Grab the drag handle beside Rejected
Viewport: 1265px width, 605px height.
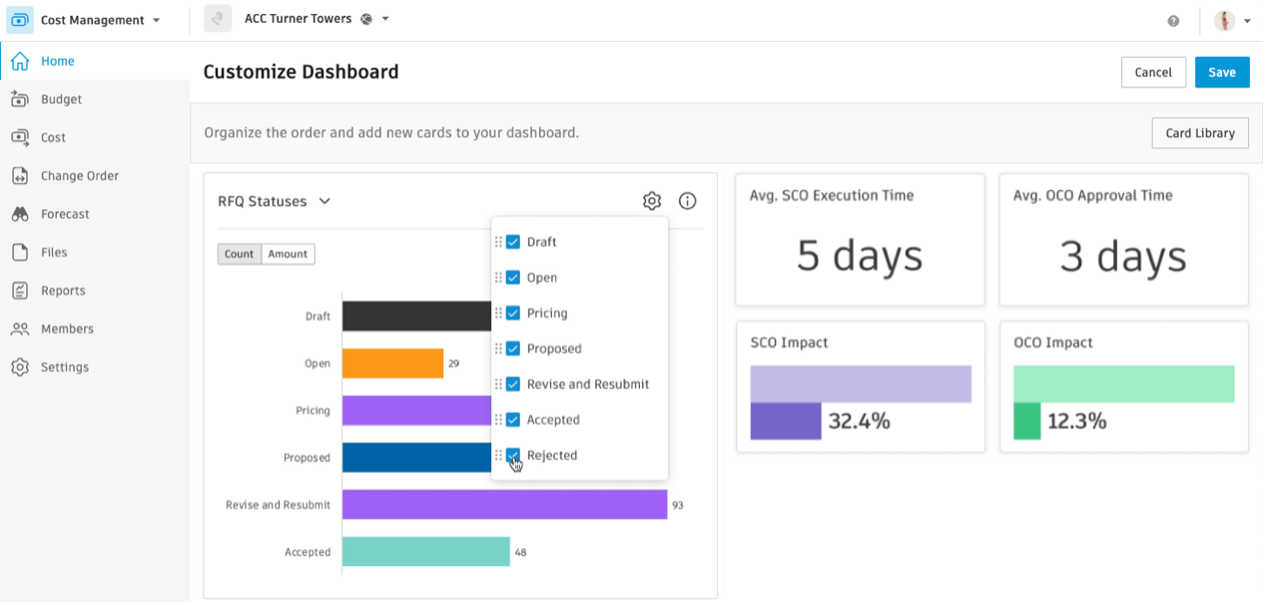[499, 455]
